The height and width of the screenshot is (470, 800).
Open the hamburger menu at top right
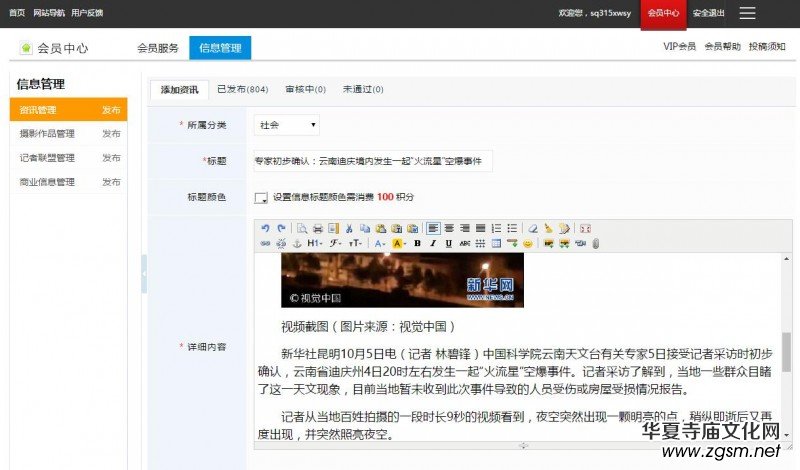click(747, 13)
